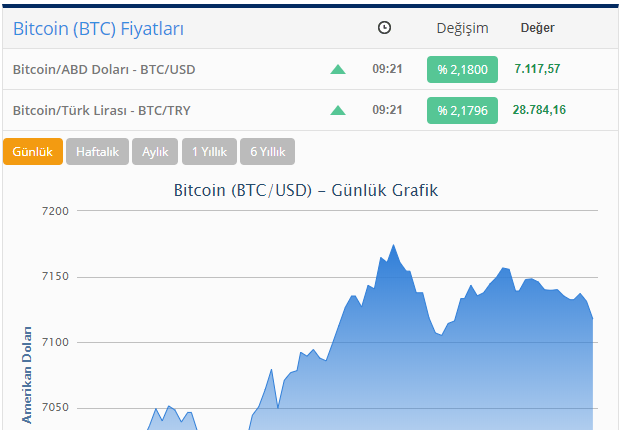Switch to the Haftalık chart tab

point(98,152)
